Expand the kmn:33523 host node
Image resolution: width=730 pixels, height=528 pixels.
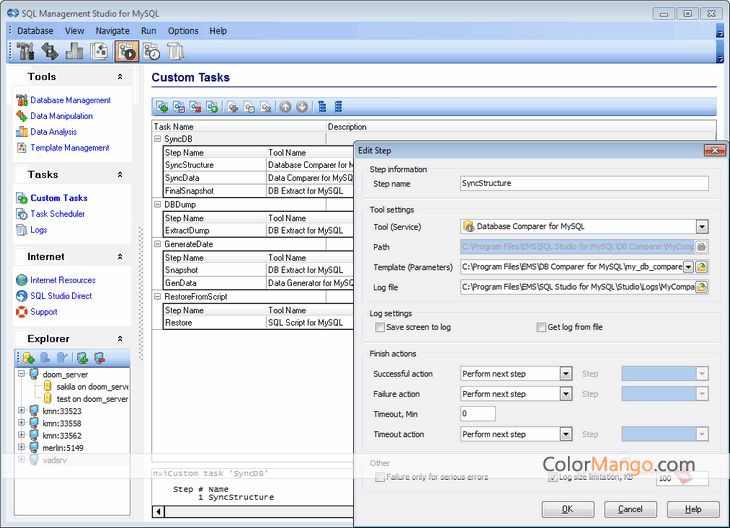click(x=21, y=411)
